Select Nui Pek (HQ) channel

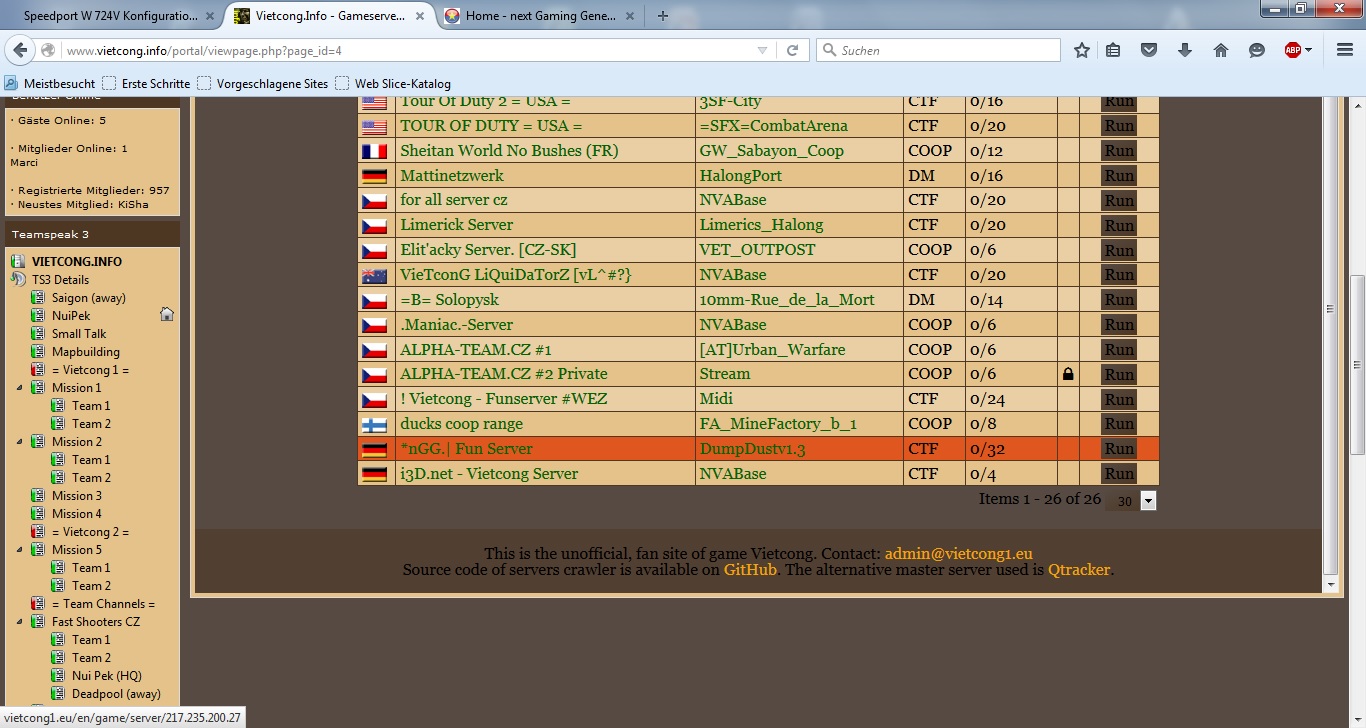tap(107, 676)
